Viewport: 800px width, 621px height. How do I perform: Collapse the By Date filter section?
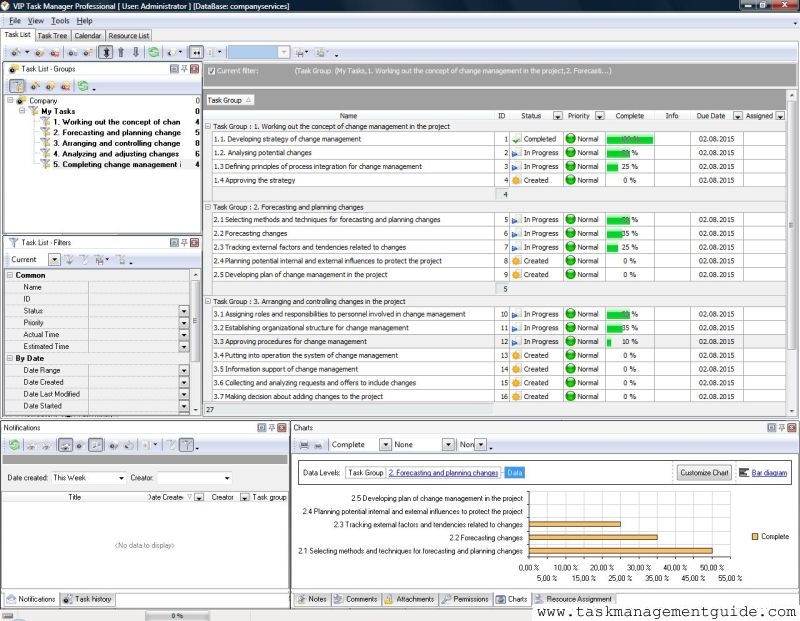tap(10, 359)
